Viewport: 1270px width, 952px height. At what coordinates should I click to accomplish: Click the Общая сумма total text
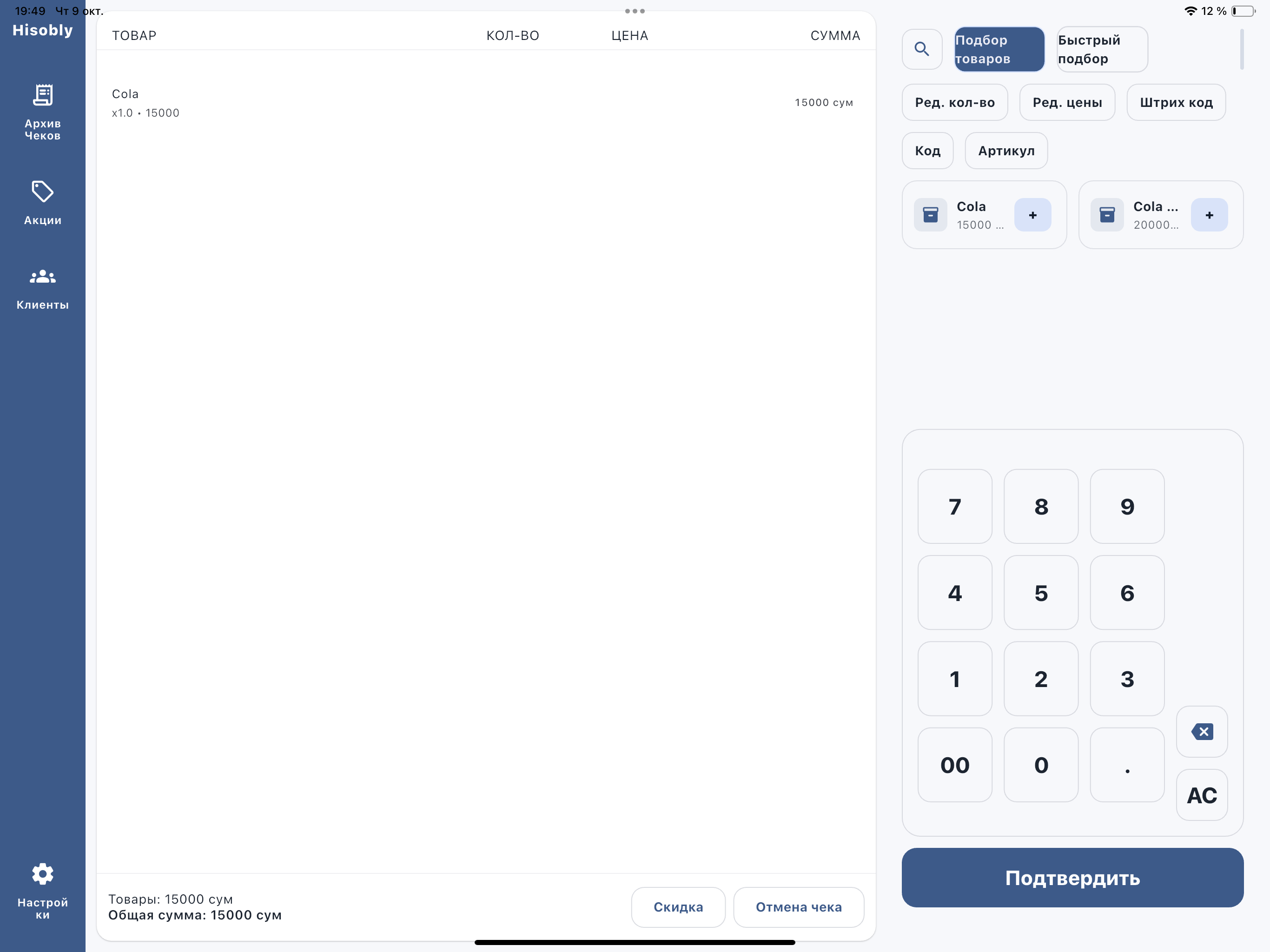pyautogui.click(x=195, y=915)
